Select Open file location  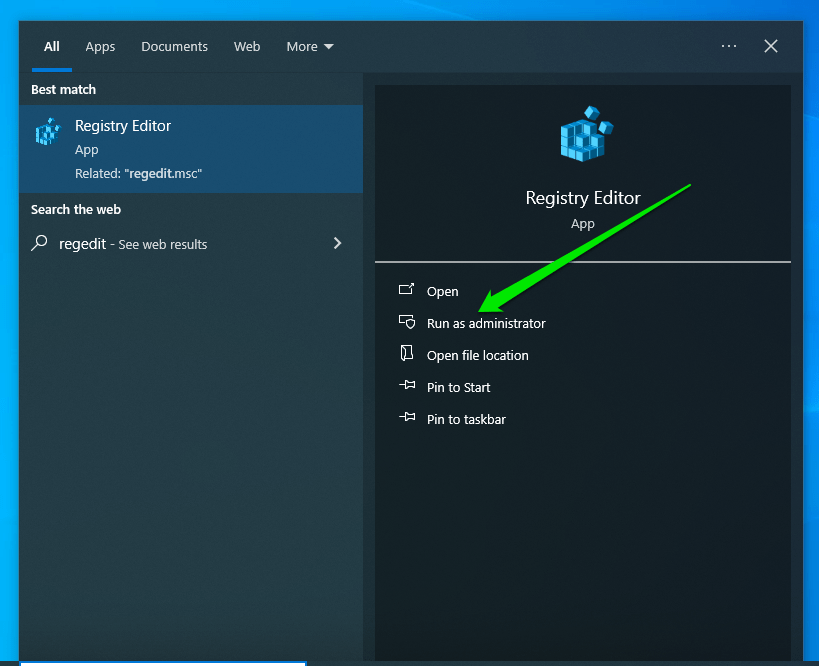pyautogui.click(x=477, y=355)
